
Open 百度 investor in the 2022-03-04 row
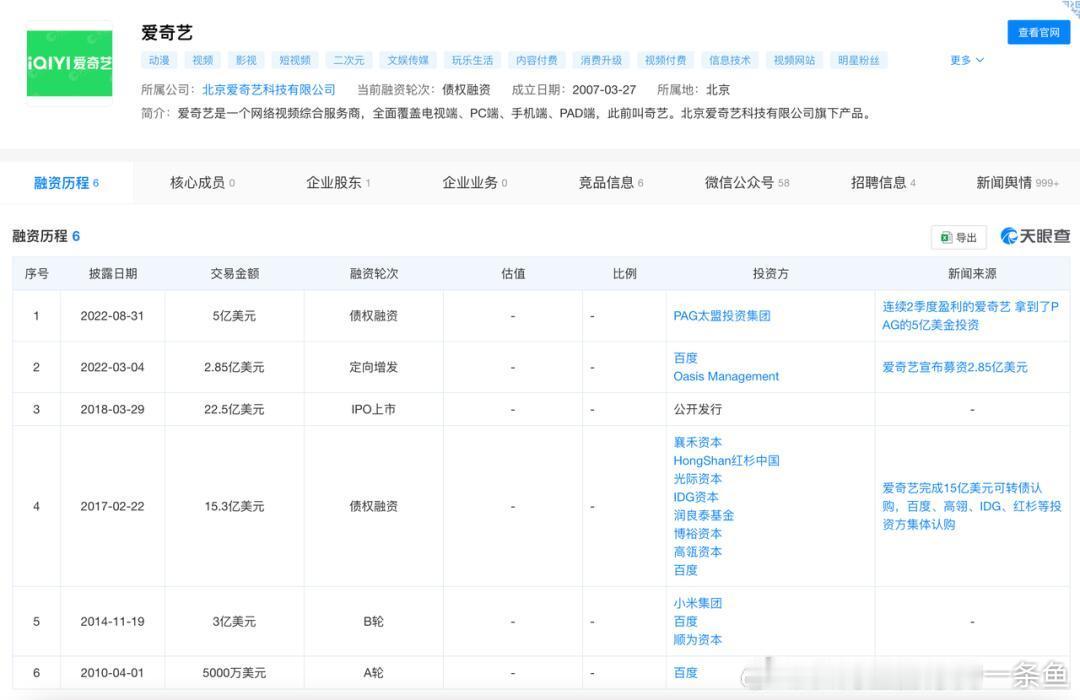pos(685,358)
